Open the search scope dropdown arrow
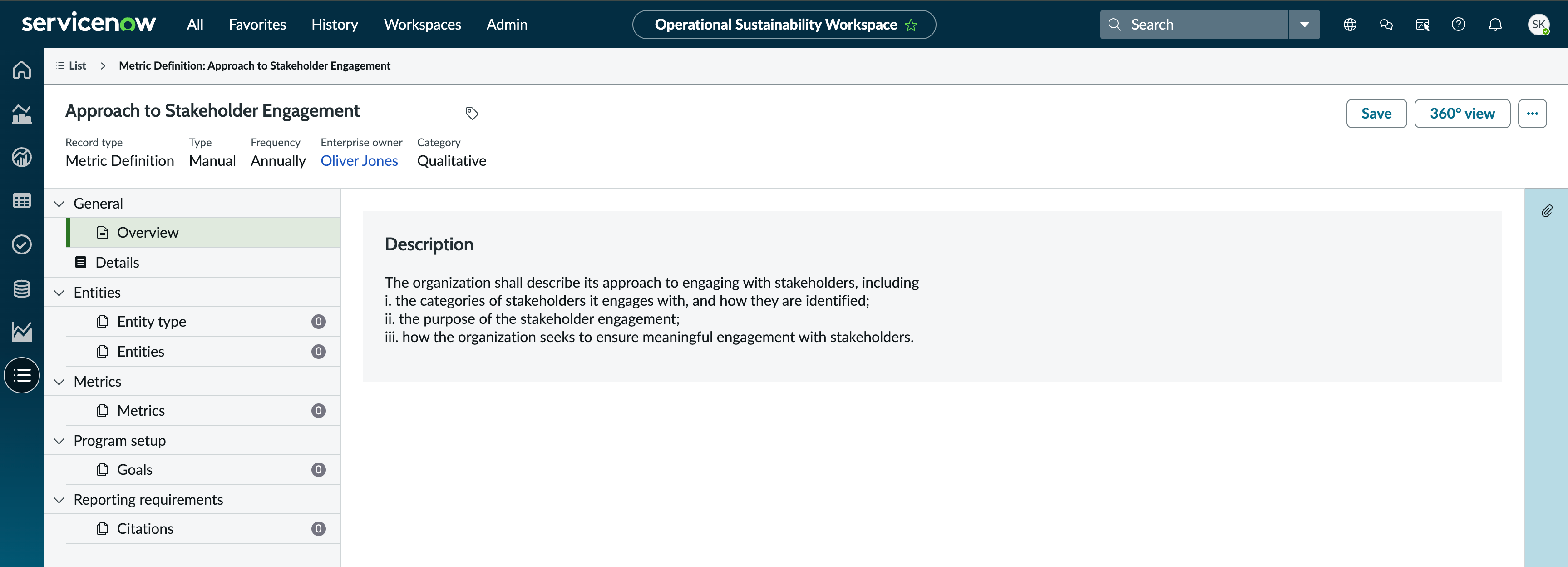Image resolution: width=1568 pixels, height=567 pixels. 1304,25
